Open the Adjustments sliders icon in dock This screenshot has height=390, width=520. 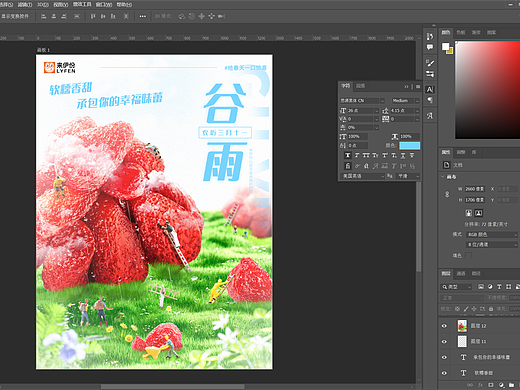click(430, 74)
